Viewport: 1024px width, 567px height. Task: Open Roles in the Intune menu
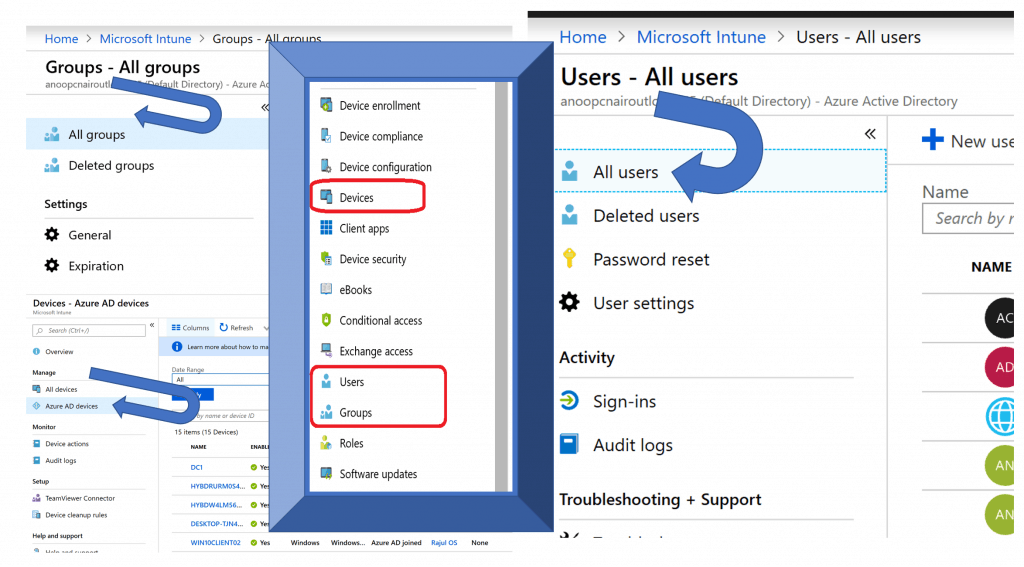tap(342, 443)
